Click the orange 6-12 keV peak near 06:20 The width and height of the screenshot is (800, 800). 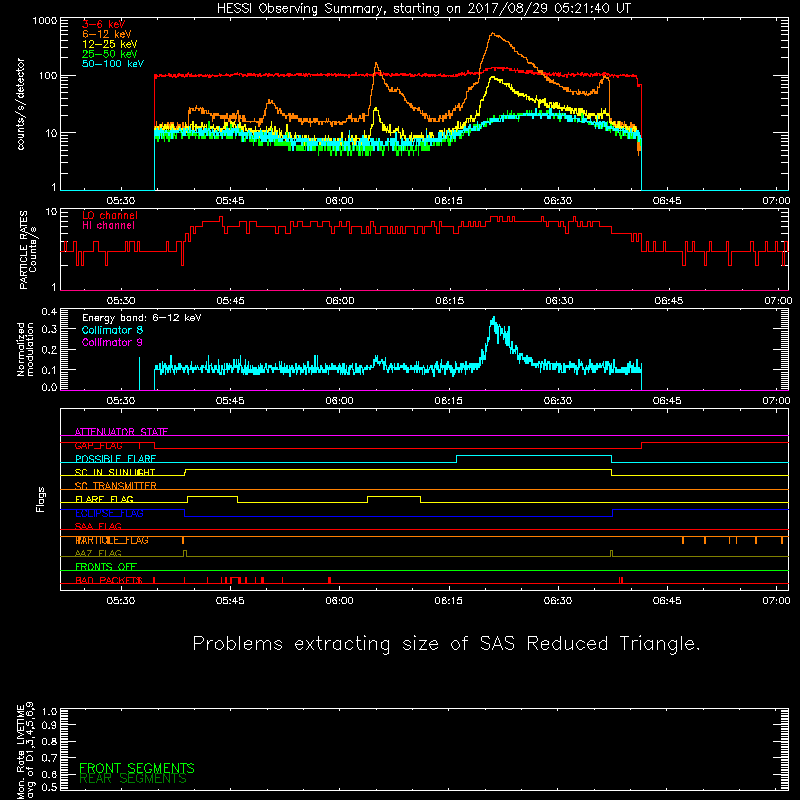point(492,34)
